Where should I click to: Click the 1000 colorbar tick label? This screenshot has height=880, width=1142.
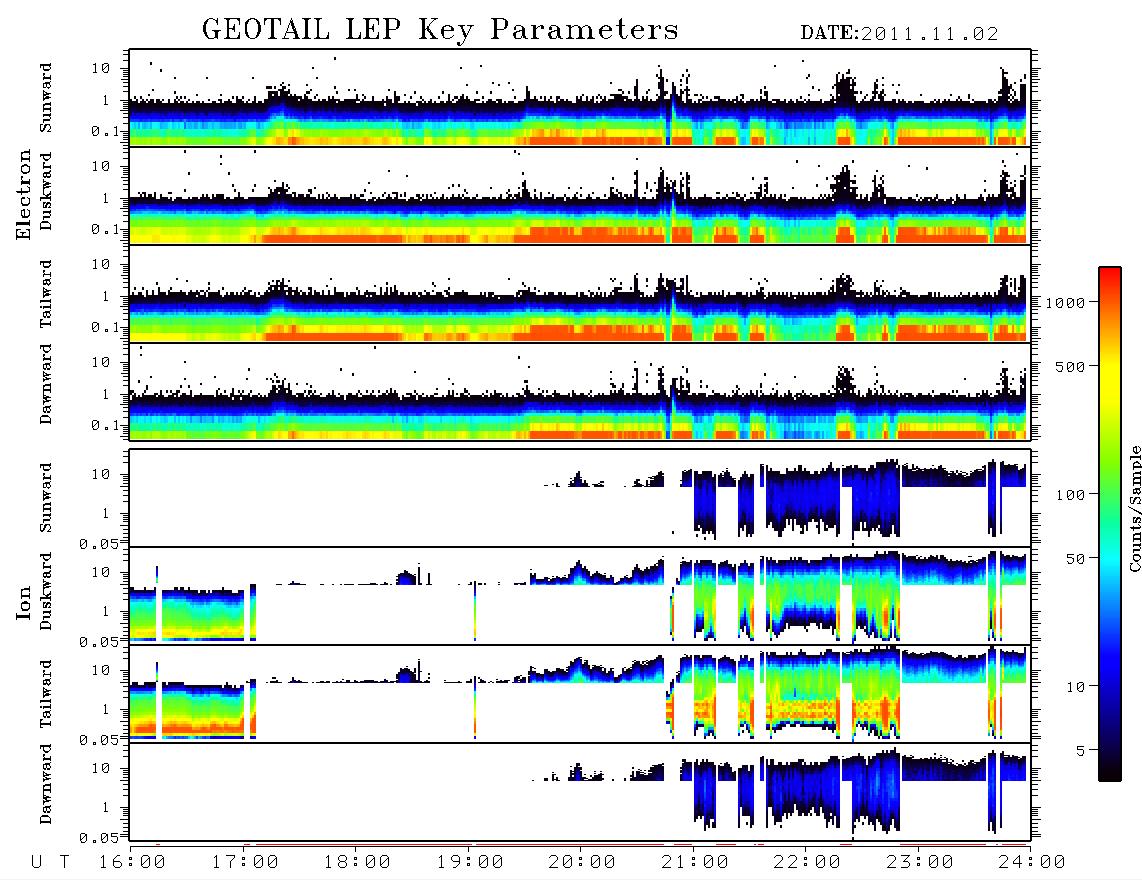pos(1066,303)
